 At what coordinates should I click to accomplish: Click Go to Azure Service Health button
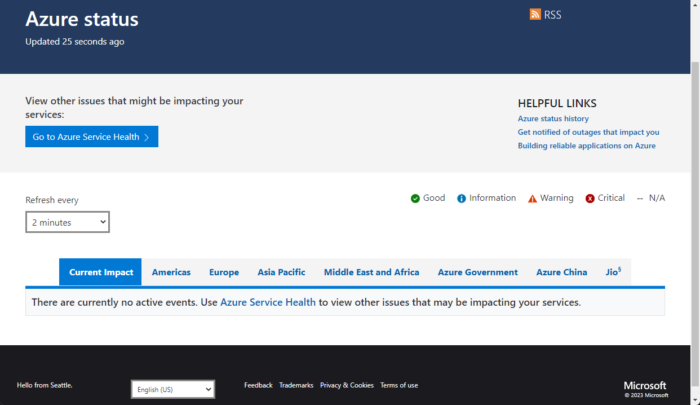tap(92, 137)
